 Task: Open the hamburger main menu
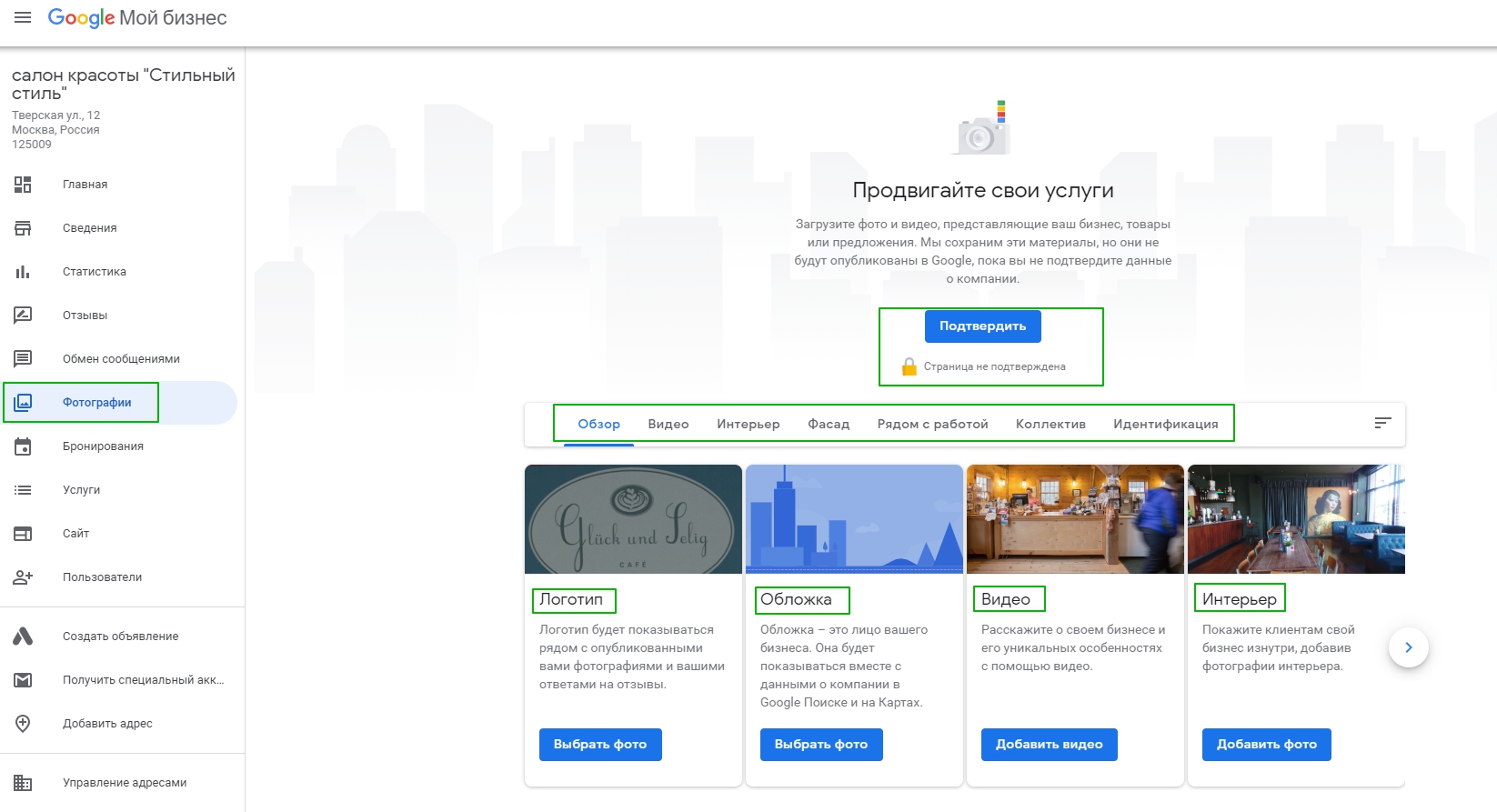coord(23,17)
